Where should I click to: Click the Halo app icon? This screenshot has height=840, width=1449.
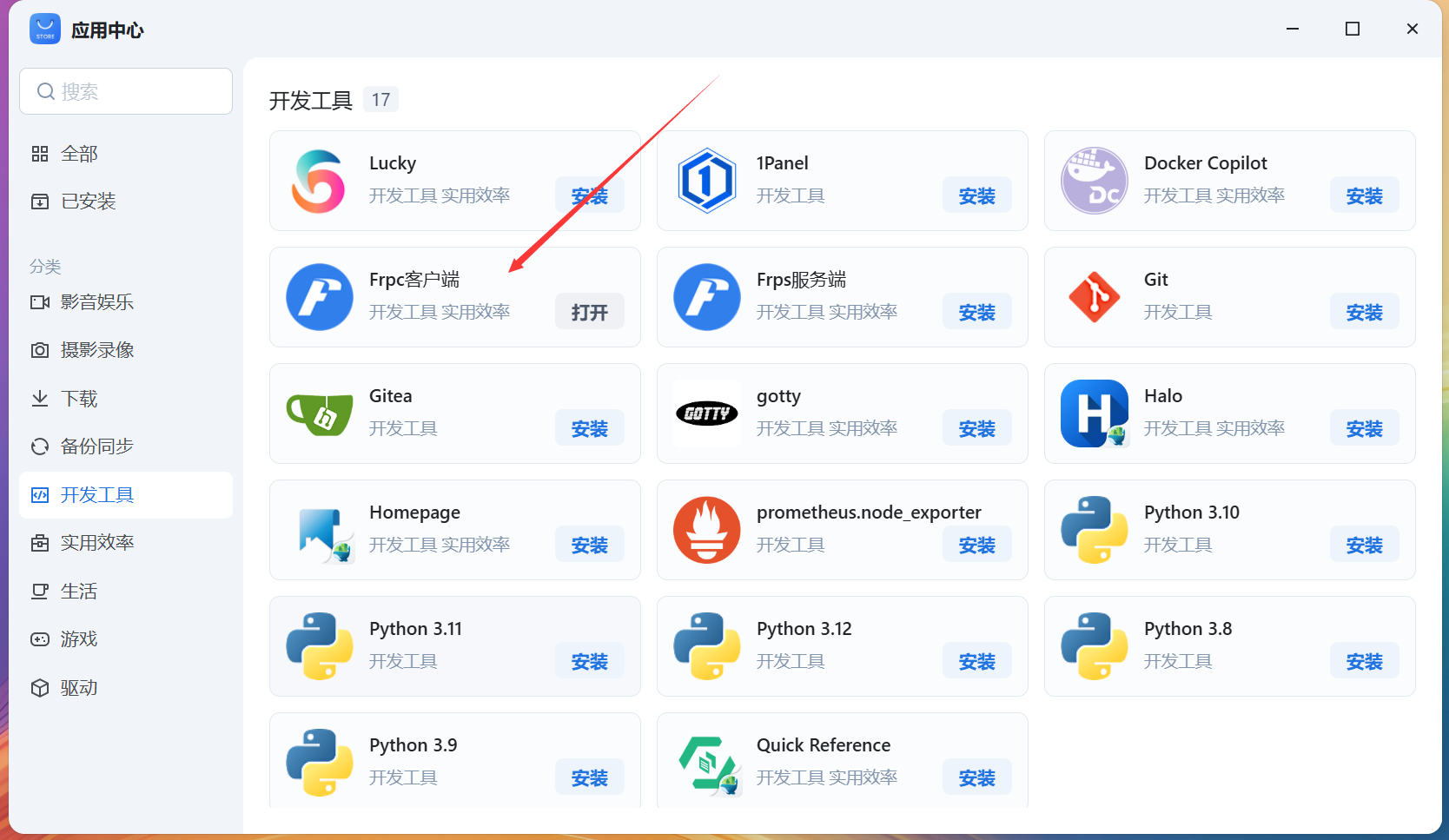(1095, 413)
